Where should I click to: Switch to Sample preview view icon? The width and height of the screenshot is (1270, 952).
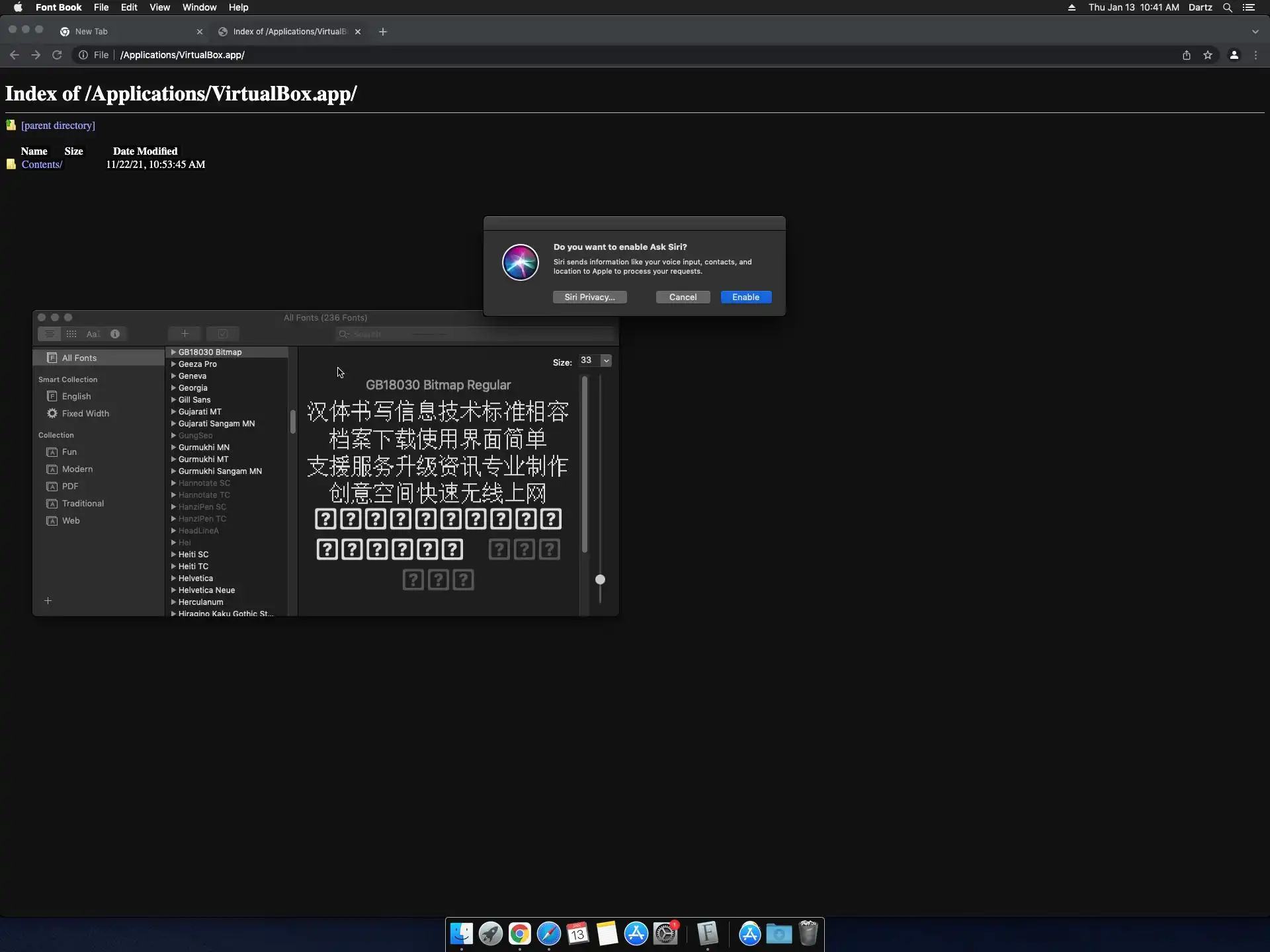click(50, 334)
